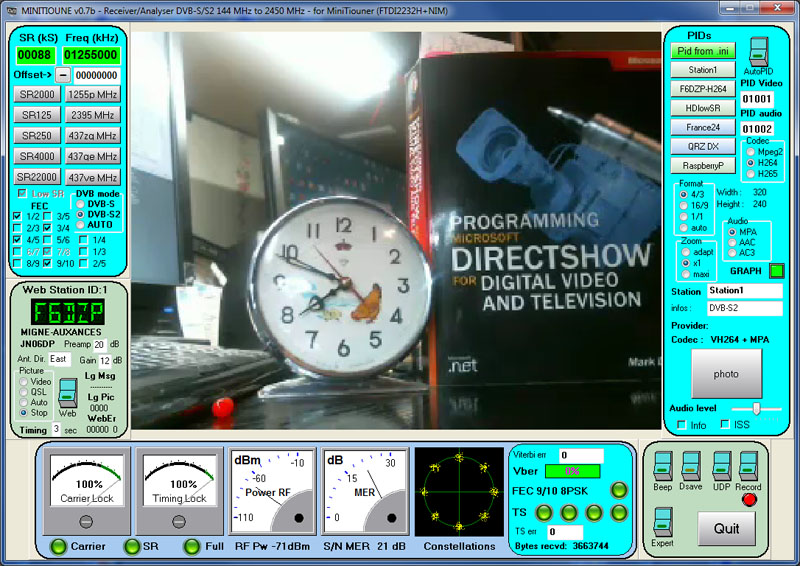Click the green Full LED
The image size is (800, 566).
pyautogui.click(x=192, y=546)
